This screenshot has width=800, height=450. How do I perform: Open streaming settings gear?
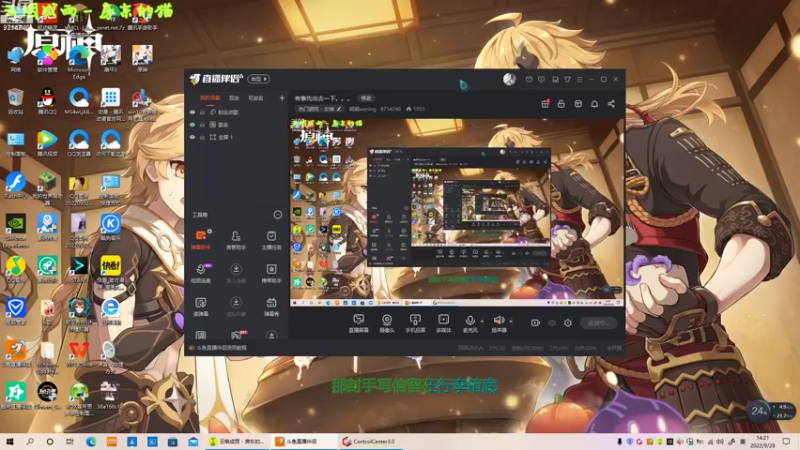point(568,323)
